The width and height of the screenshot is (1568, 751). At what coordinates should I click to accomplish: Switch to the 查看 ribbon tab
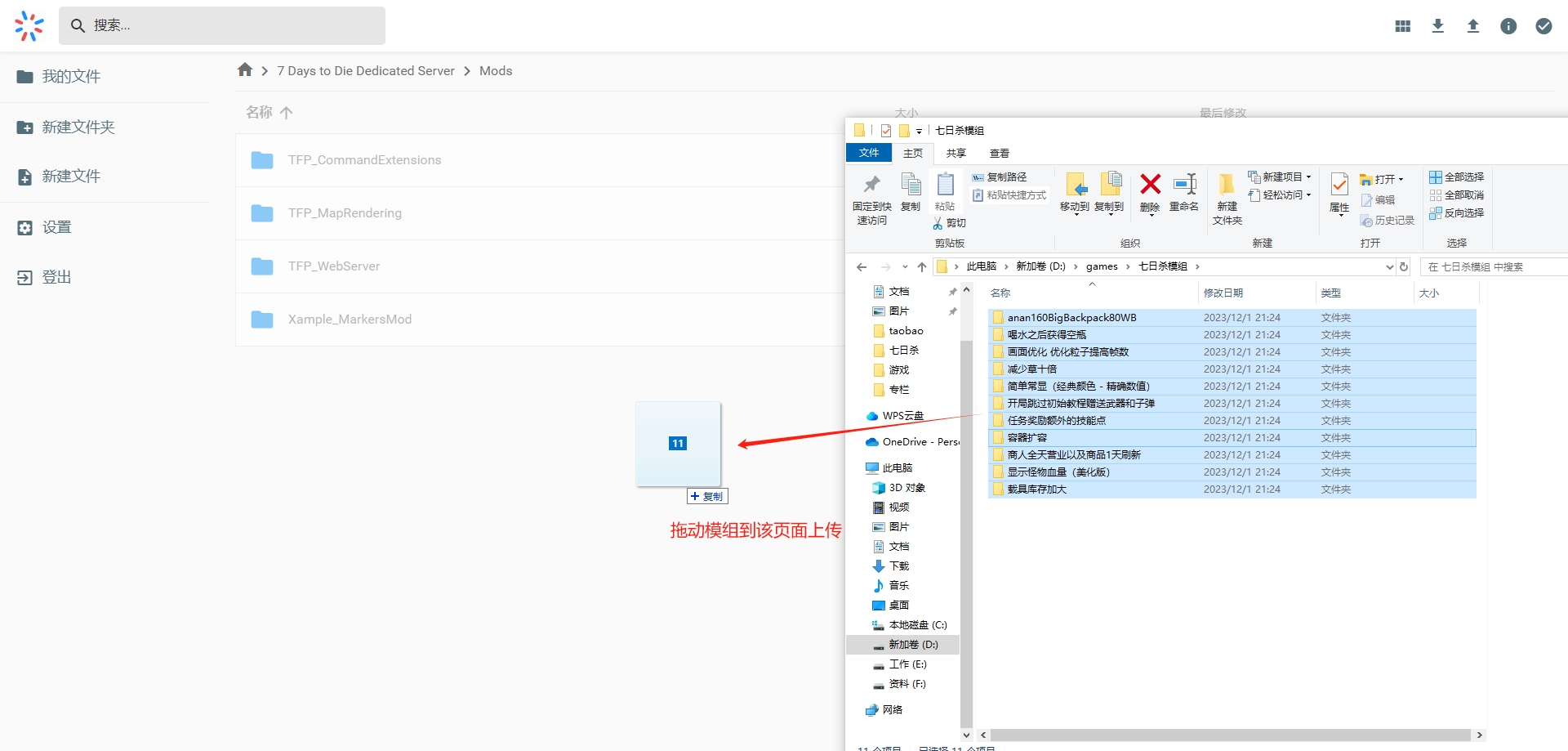click(x=1000, y=153)
